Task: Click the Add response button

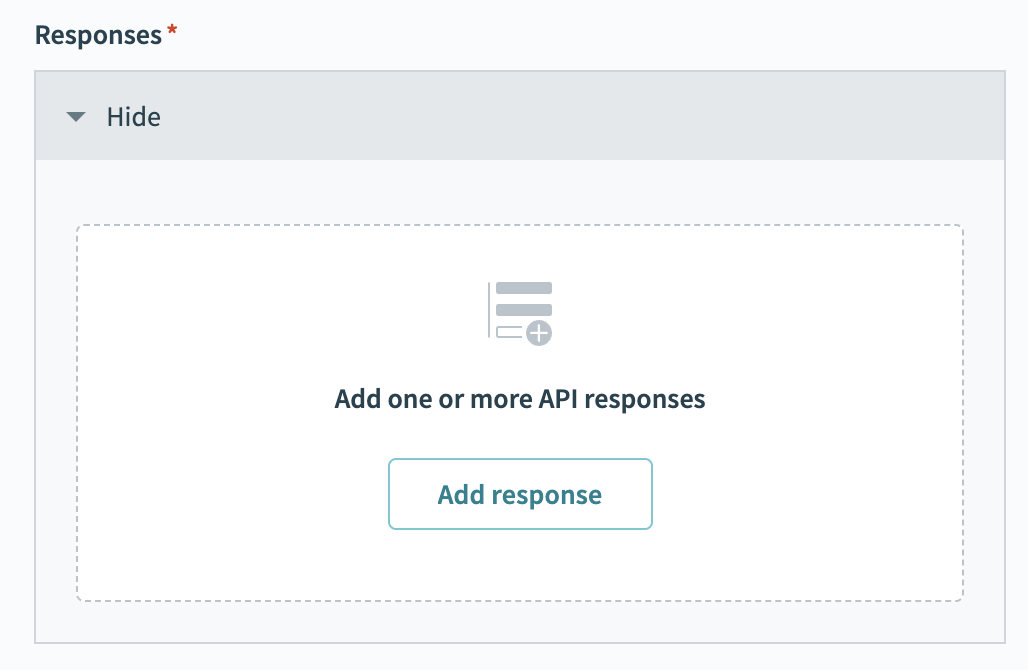Action: click(520, 494)
